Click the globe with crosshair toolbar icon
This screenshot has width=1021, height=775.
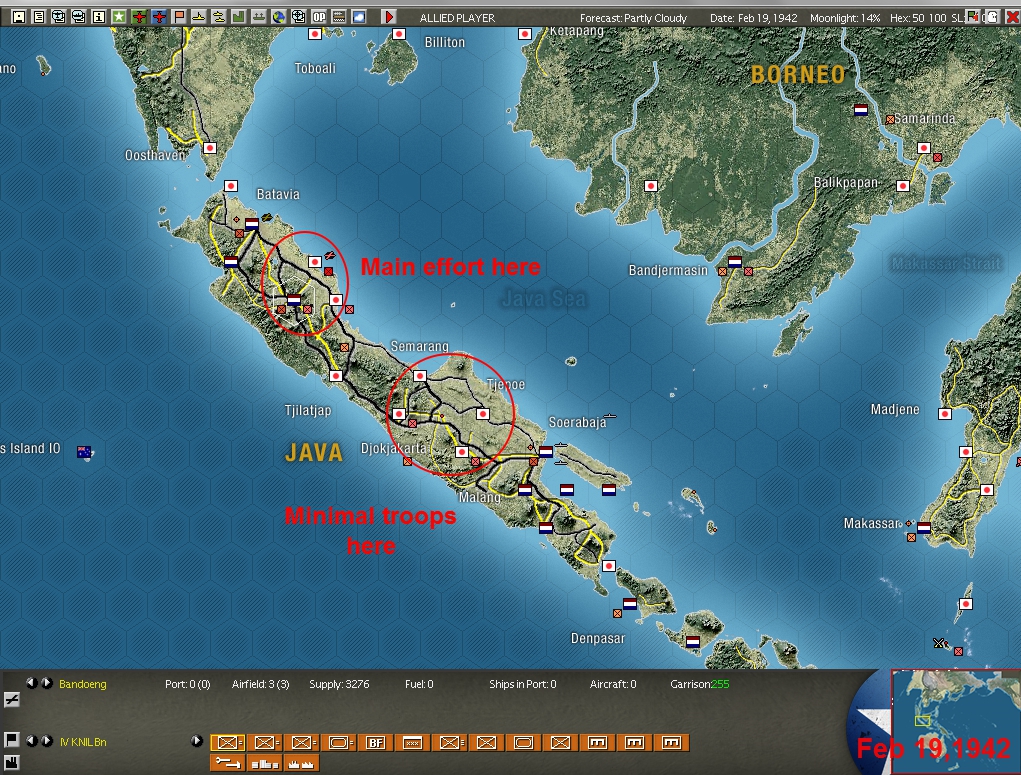pyautogui.click(x=299, y=17)
